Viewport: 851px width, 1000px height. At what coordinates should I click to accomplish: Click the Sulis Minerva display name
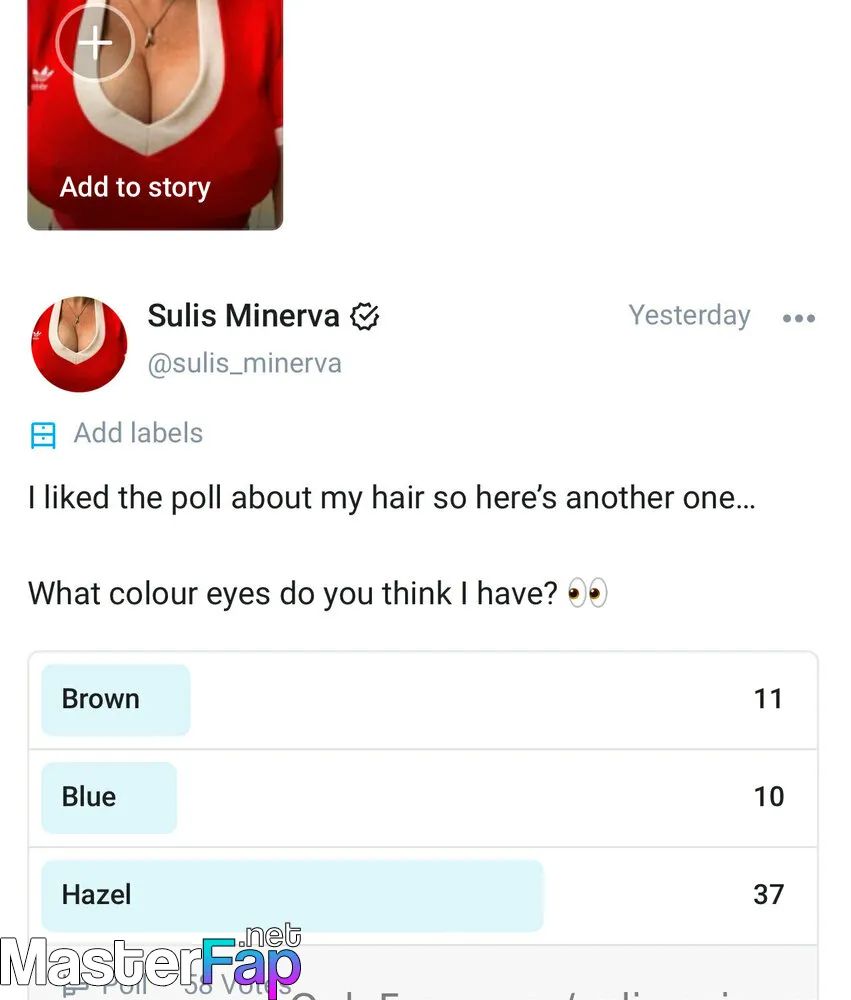(x=244, y=316)
